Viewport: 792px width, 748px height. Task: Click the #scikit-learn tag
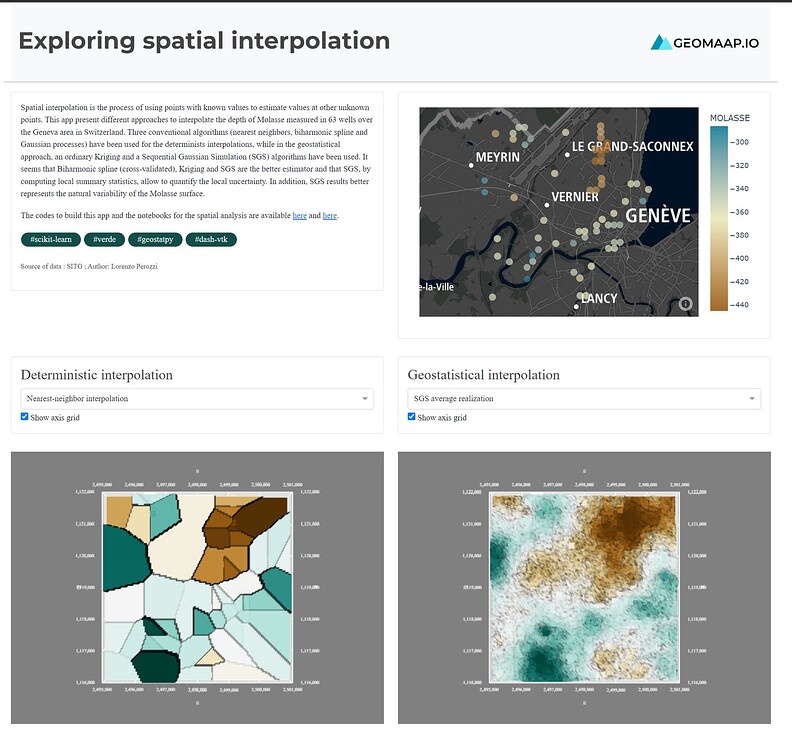click(x=51, y=239)
